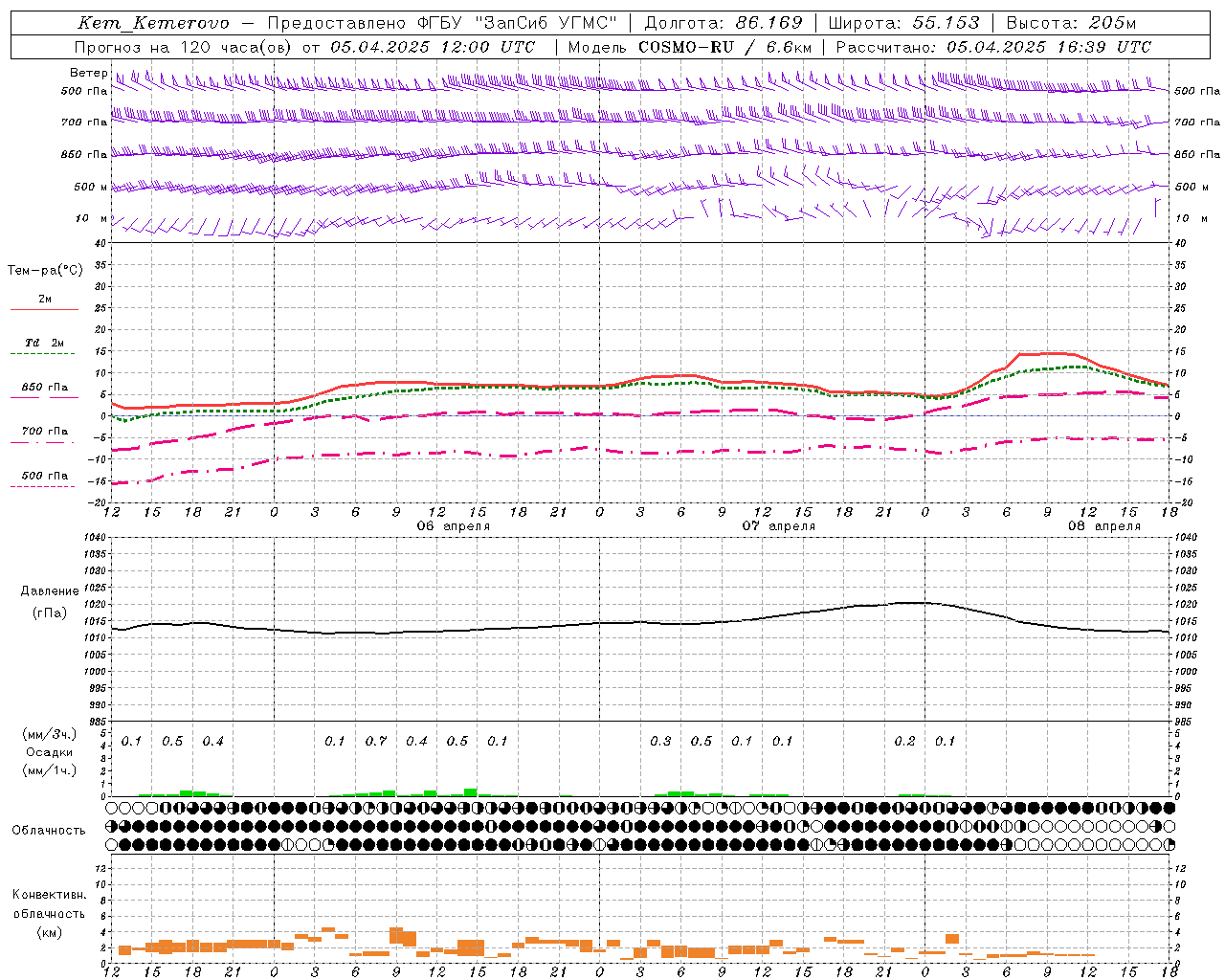Click the 'Ветер' wind panel label
1225x980 pixels.
[89, 73]
